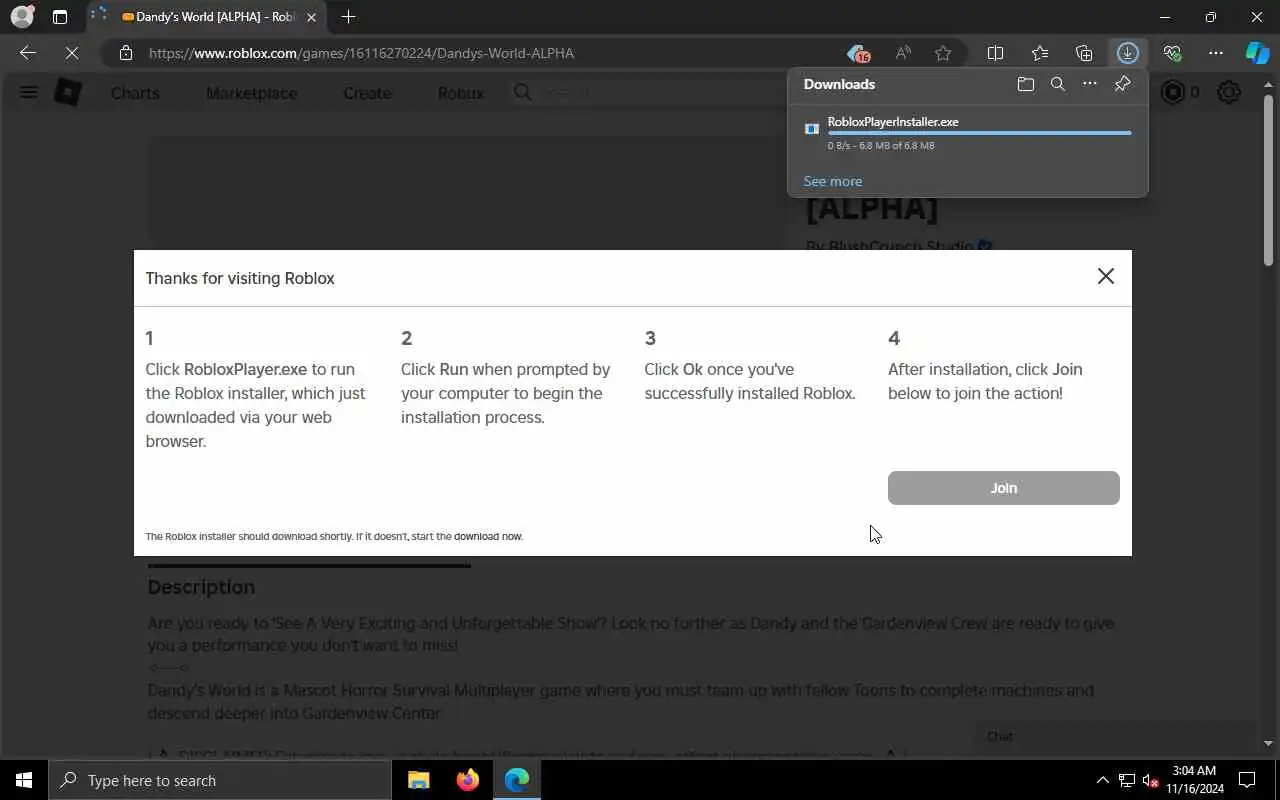Open the Favorites list icon
Image resolution: width=1280 pixels, height=800 pixels.
[x=1040, y=53]
